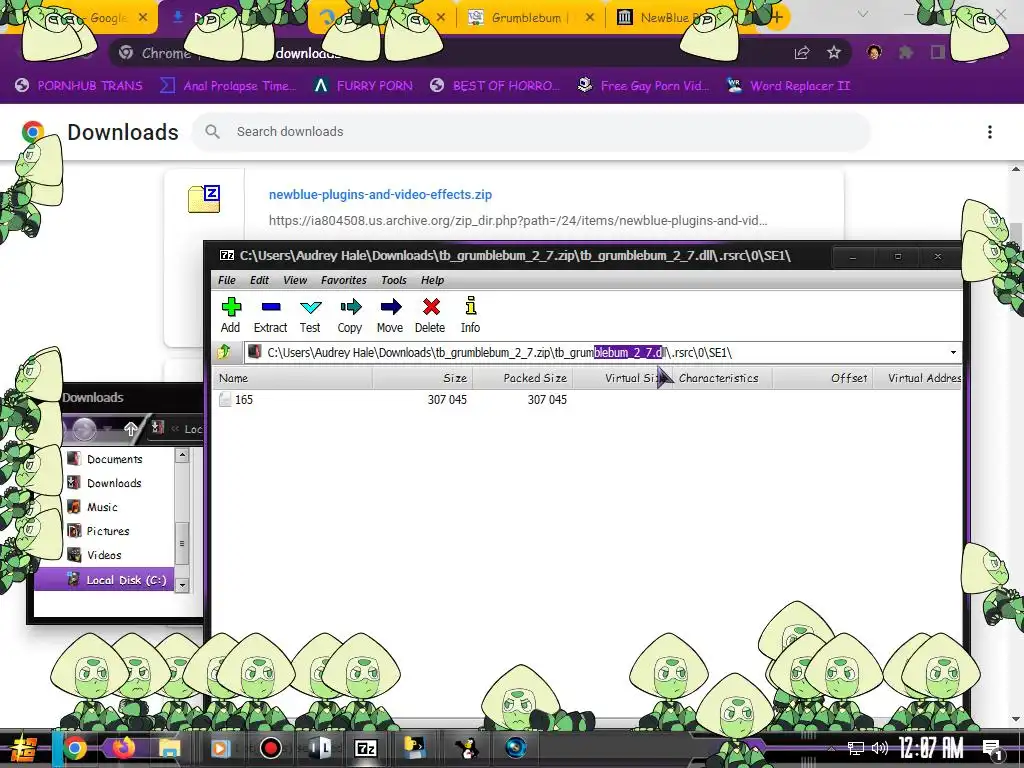This screenshot has width=1024, height=768.
Task: Sort by the Name column header
Action: coord(293,378)
